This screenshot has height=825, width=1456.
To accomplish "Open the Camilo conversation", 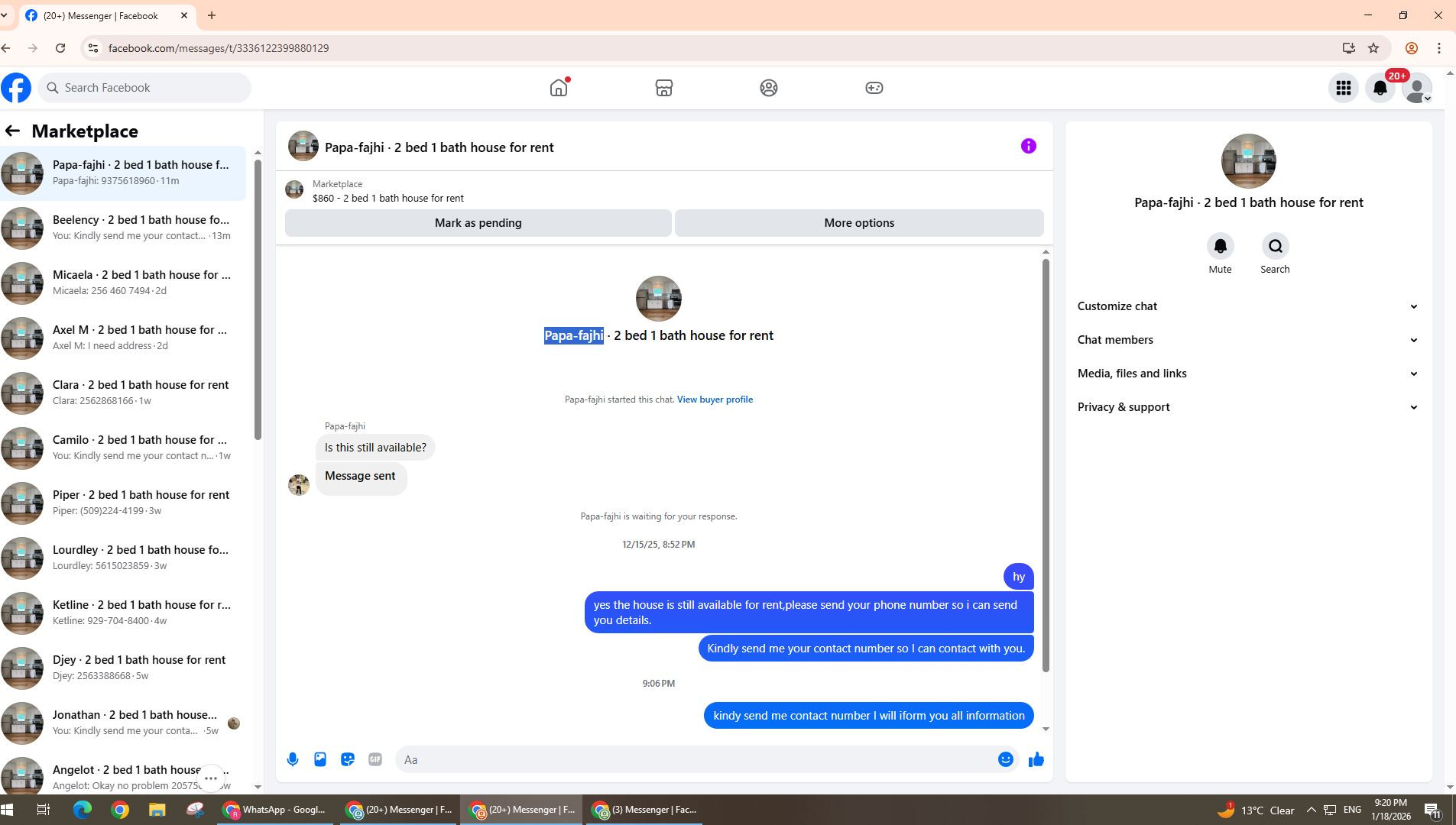I will point(123,448).
